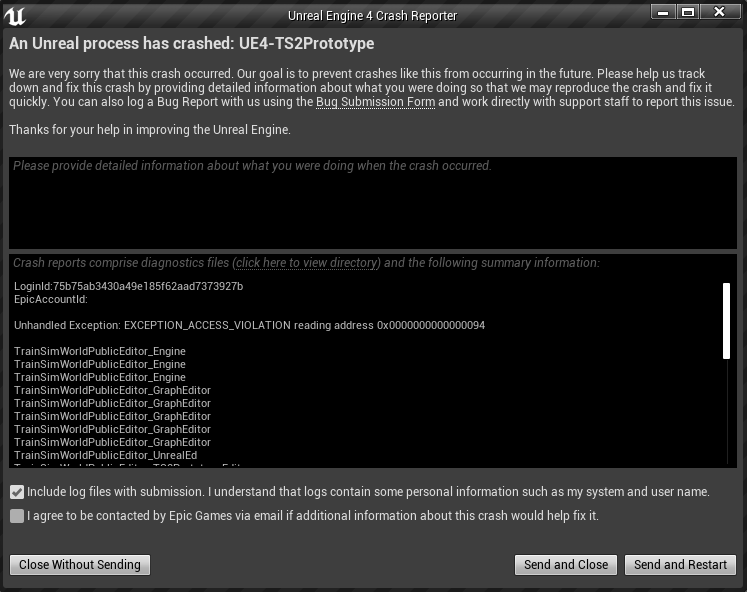Close the Crash Reporter with the X button
747x592 pixels.
718,11
